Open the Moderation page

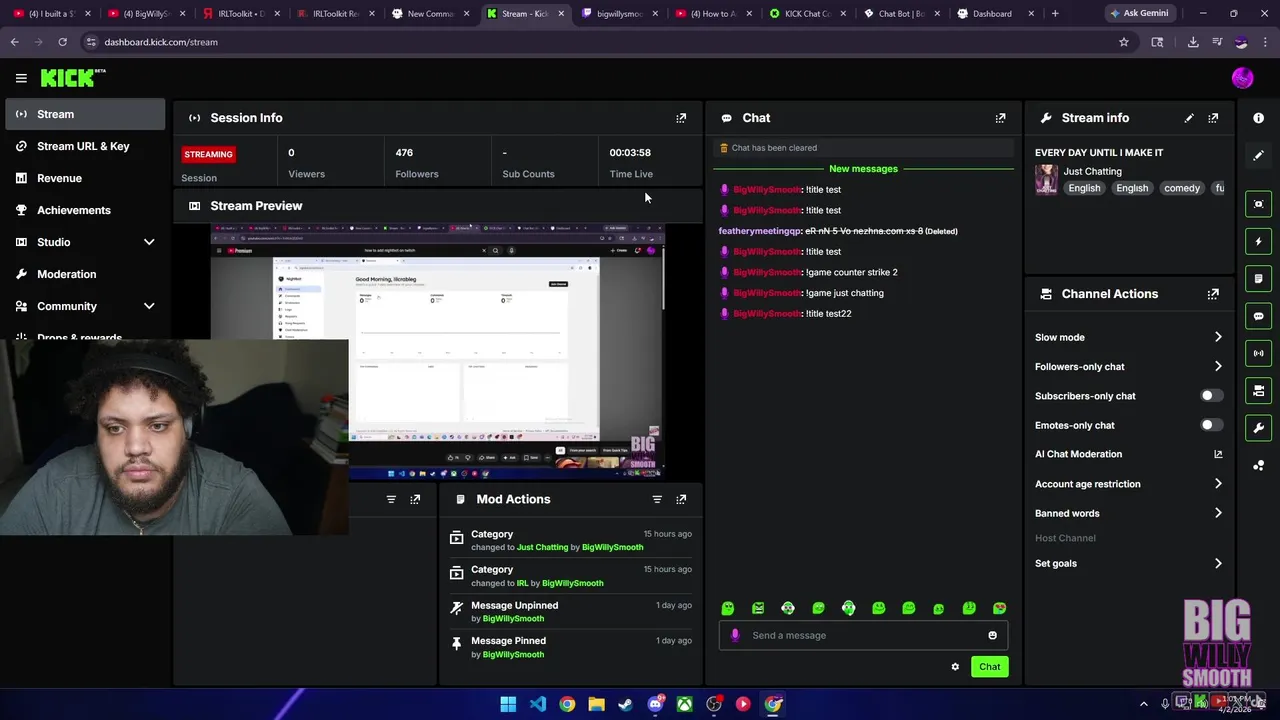pyautogui.click(x=85, y=274)
